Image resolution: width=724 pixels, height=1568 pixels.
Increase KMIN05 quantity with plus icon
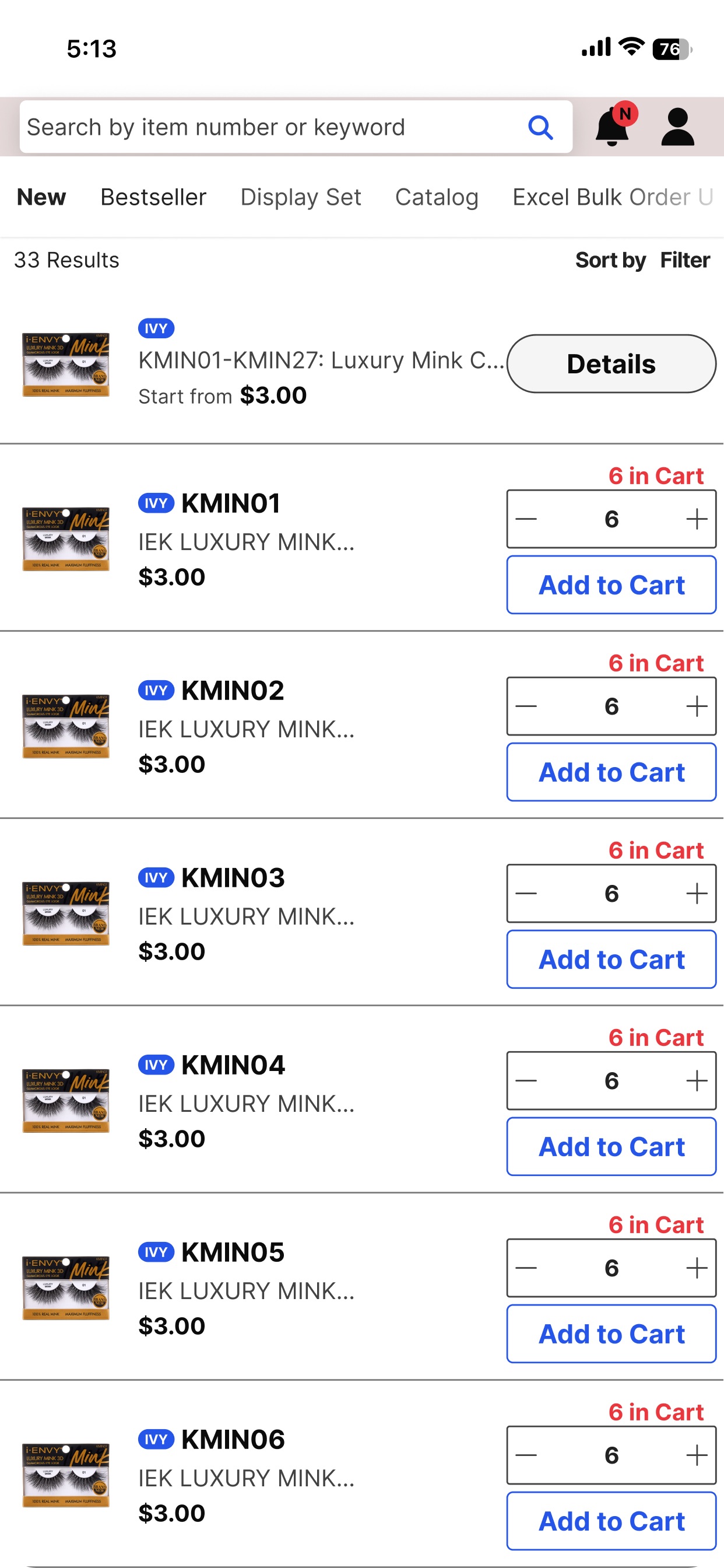coord(696,1268)
